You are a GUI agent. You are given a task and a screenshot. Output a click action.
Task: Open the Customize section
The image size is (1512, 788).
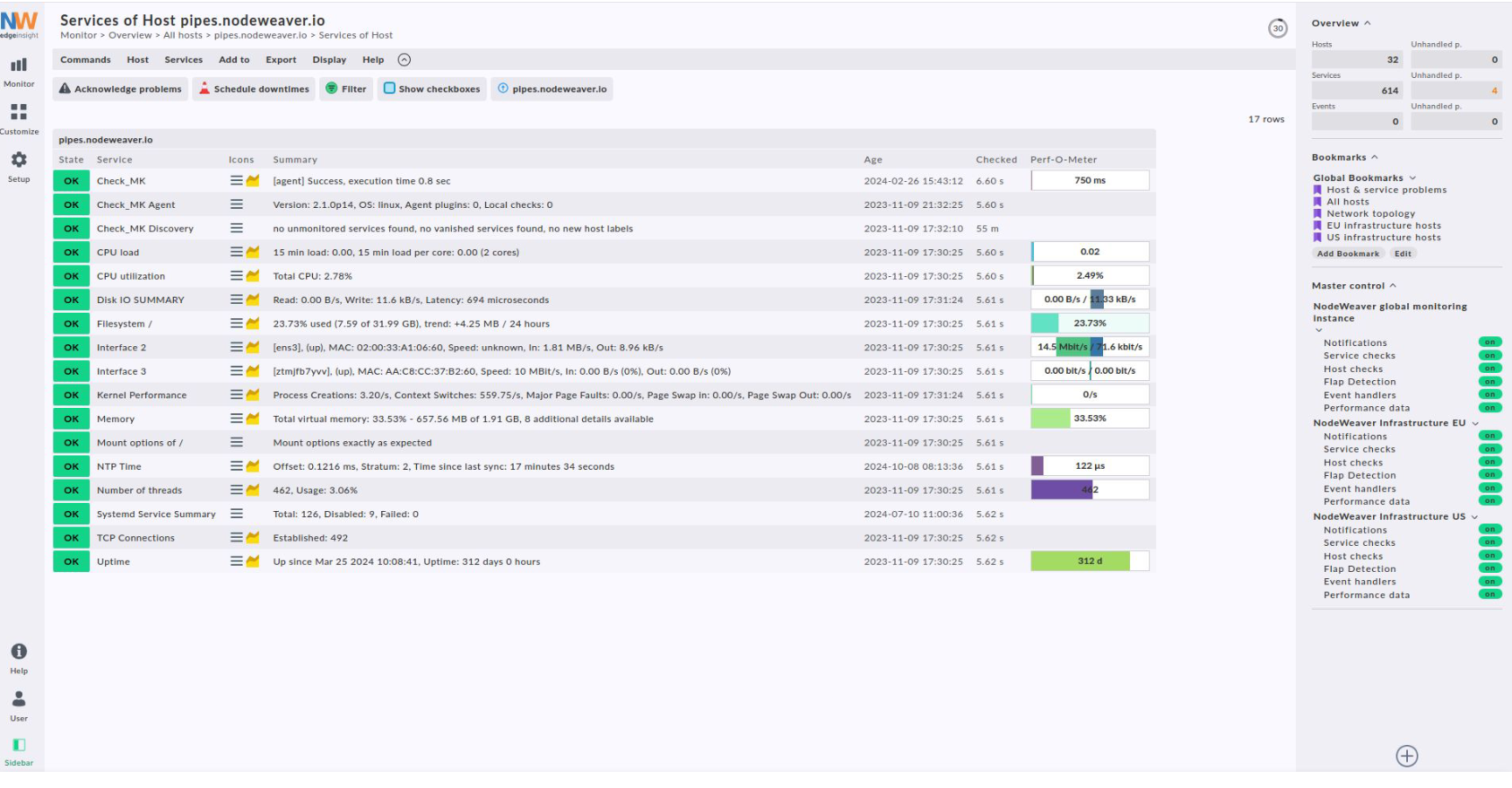19,119
